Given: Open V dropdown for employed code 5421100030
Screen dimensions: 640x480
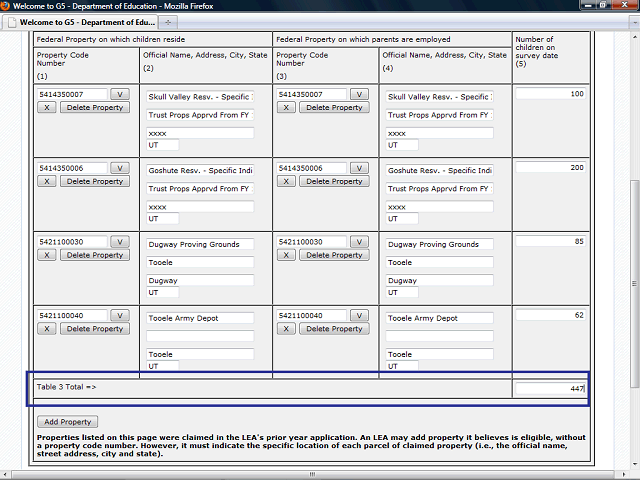Looking at the screenshot, I should coord(359,242).
